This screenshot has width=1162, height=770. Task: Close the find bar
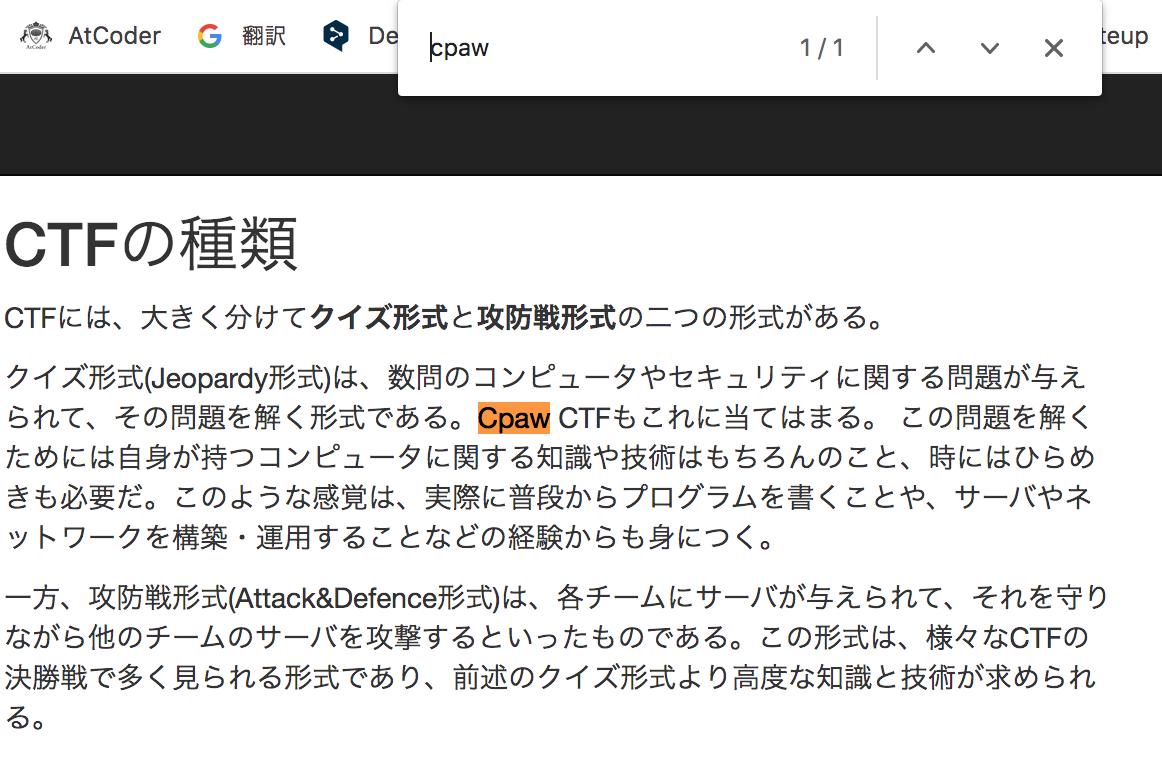[x=1053, y=48]
